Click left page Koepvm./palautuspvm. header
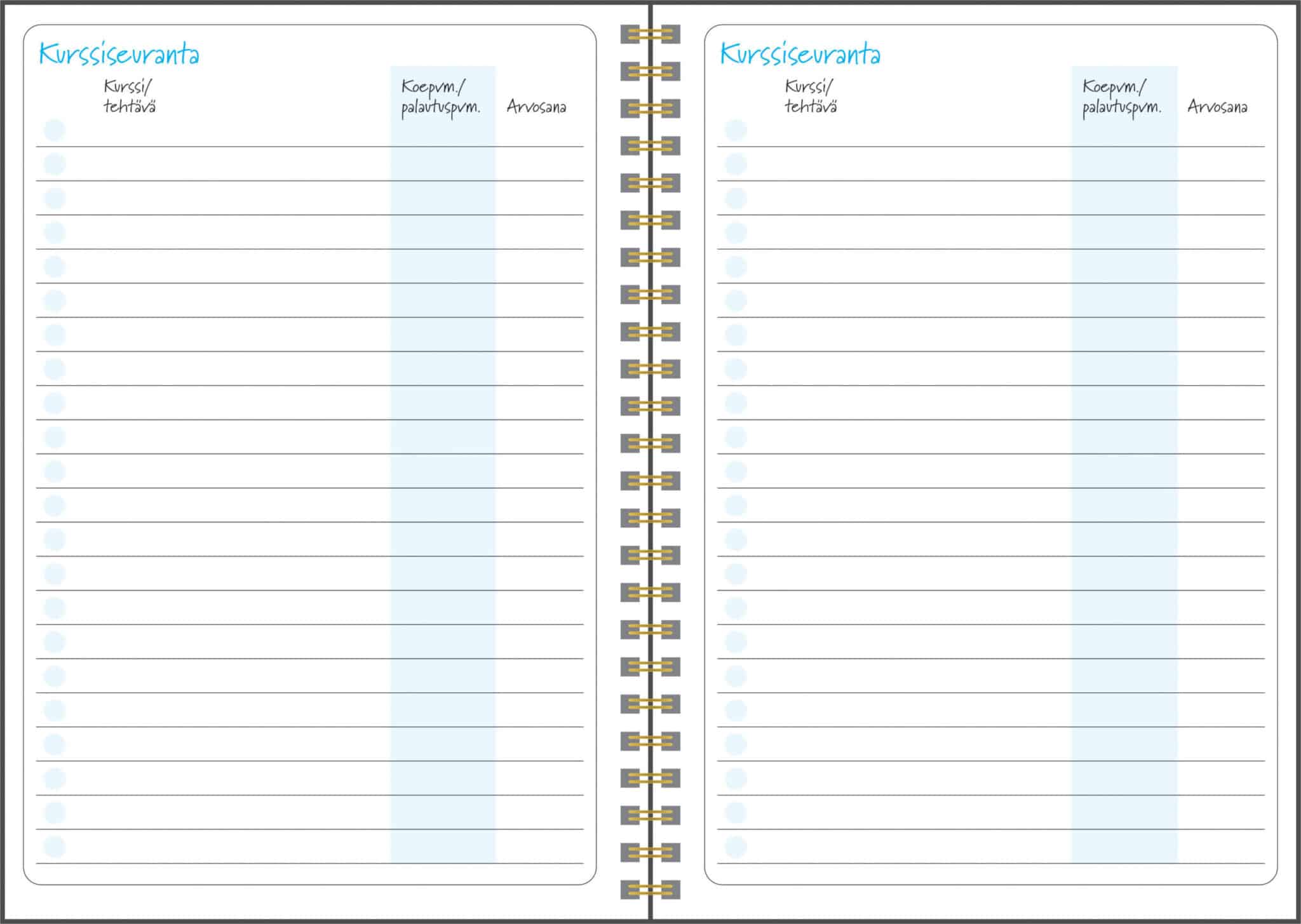Screen dimensions: 1301x924 point(440,99)
